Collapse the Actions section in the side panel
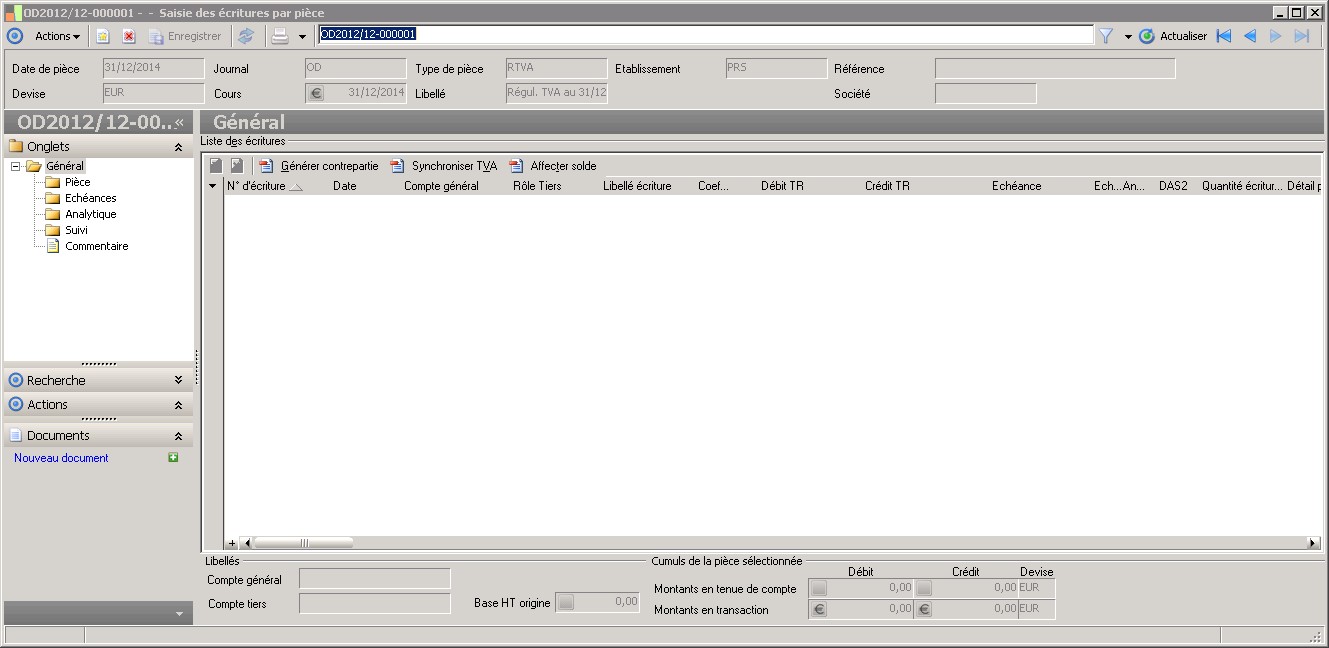The height and width of the screenshot is (648, 1329). [x=178, y=405]
